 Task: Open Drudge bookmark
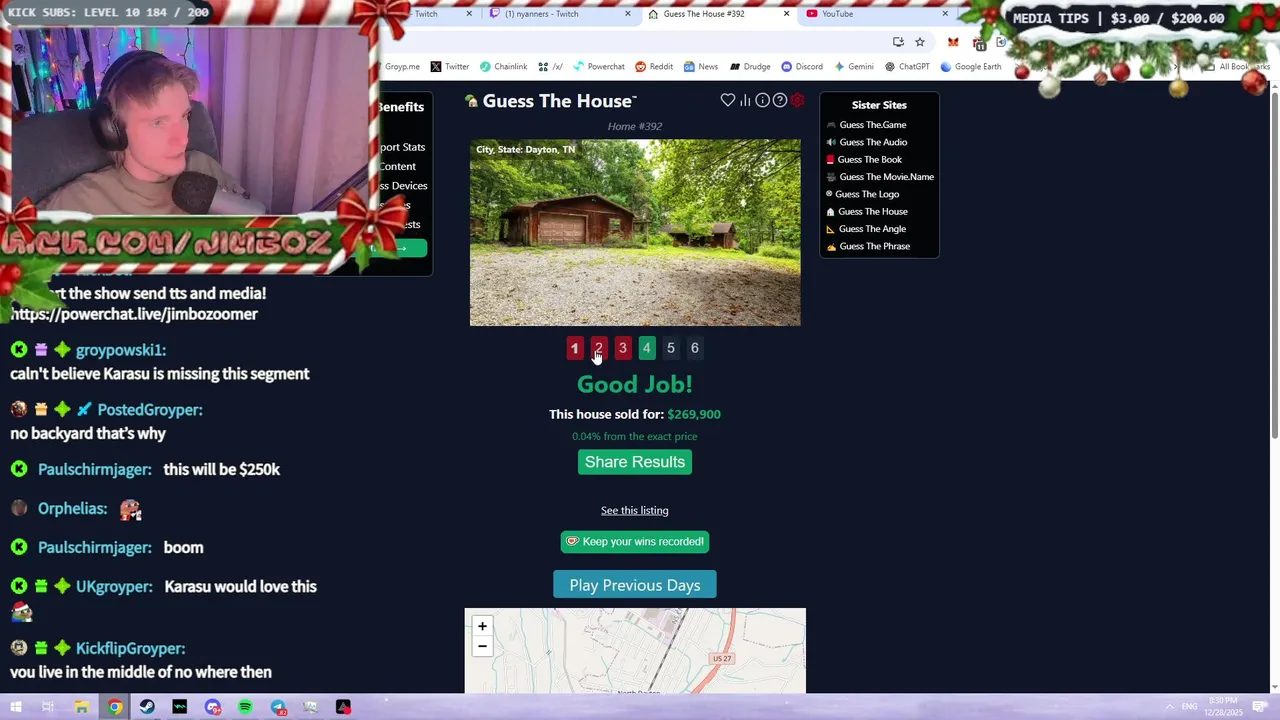coord(750,67)
